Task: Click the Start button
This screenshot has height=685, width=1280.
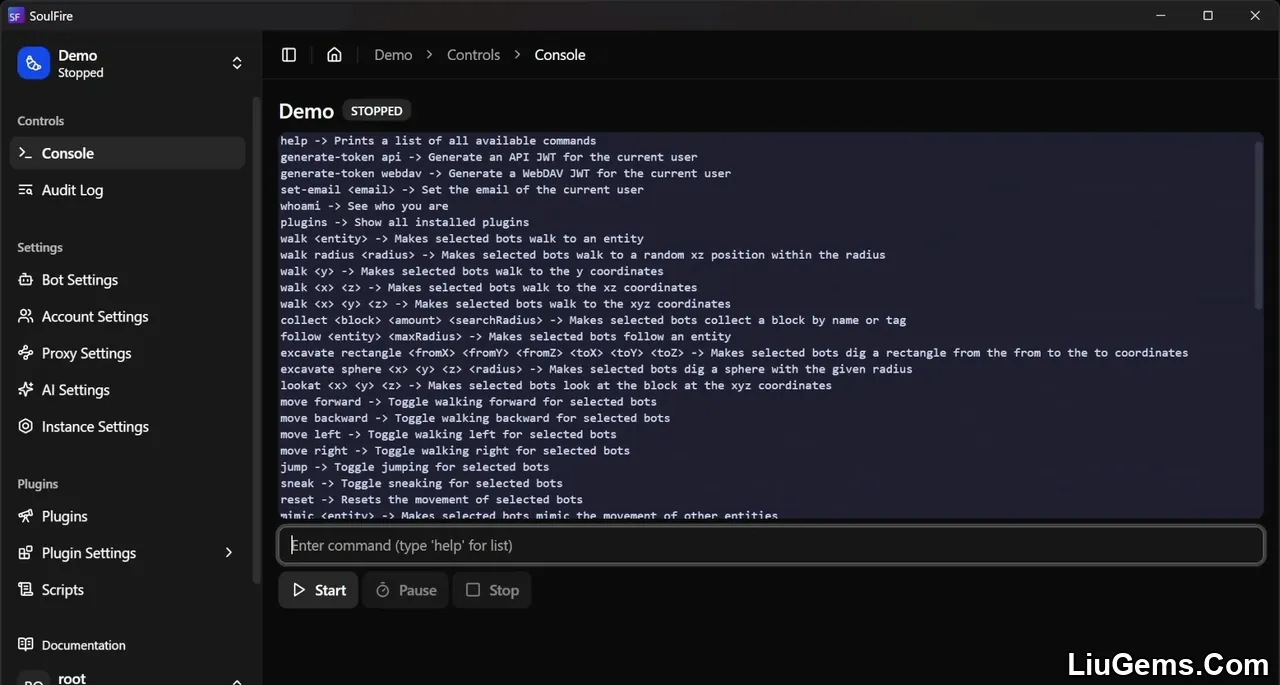Action: pyautogui.click(x=318, y=590)
